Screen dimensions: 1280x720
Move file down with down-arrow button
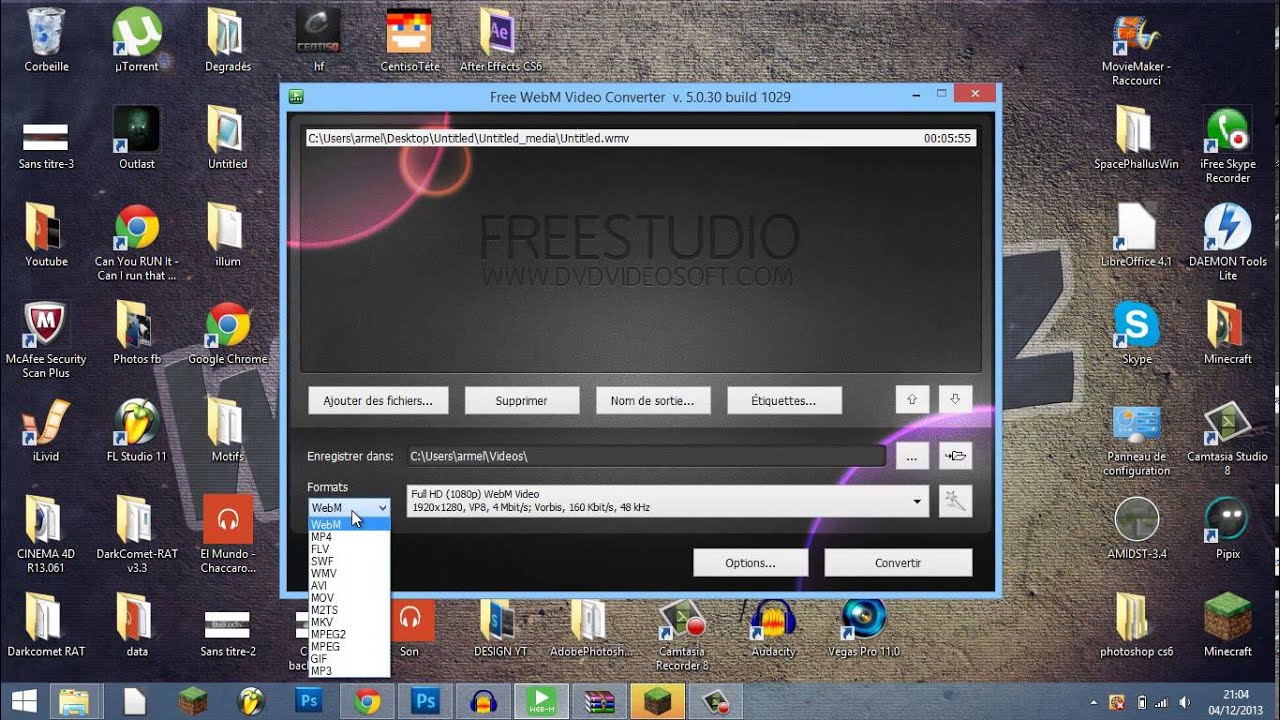point(955,399)
